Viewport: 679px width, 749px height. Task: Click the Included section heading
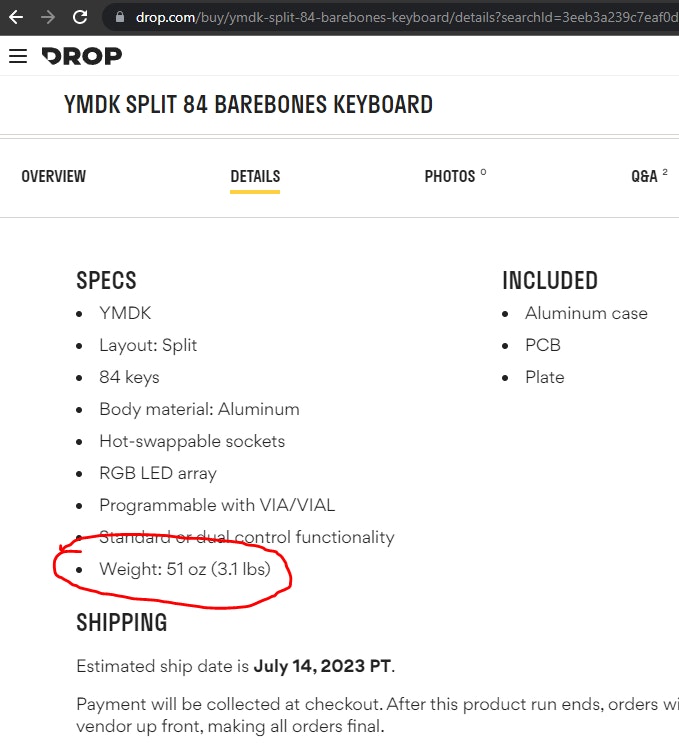[x=550, y=281]
